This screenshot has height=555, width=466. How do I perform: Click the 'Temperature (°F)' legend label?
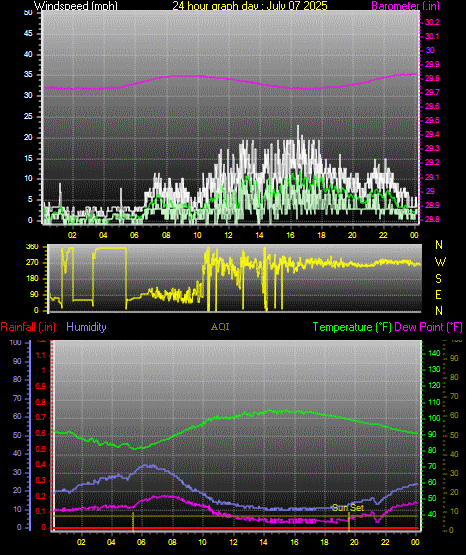tap(352, 327)
